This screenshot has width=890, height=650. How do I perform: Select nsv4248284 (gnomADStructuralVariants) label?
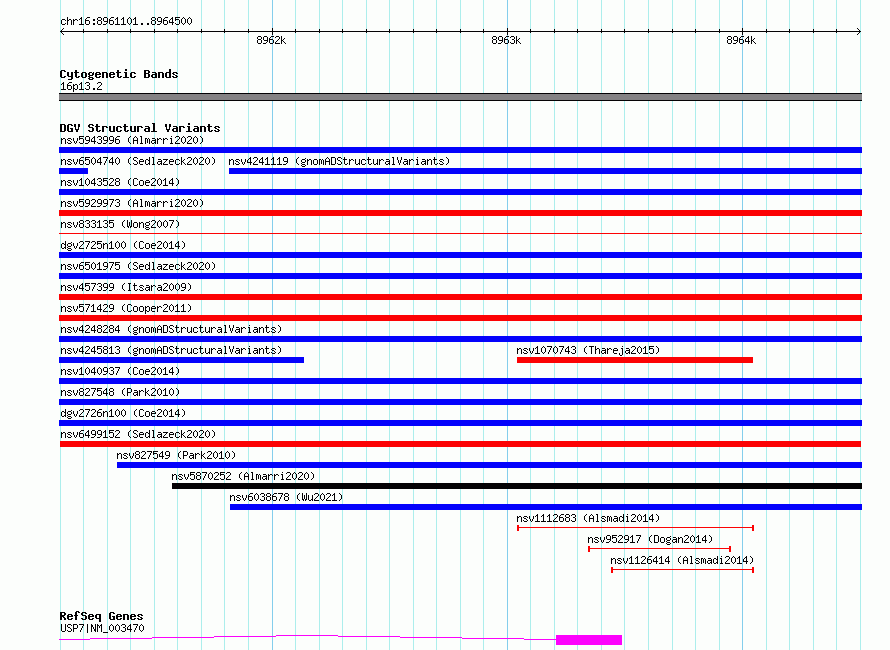(171, 329)
